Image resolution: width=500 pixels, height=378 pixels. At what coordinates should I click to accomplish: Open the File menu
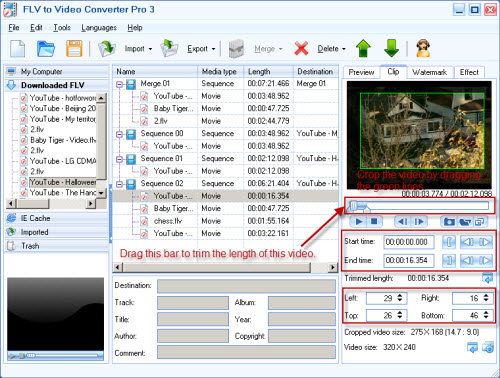[x=14, y=28]
